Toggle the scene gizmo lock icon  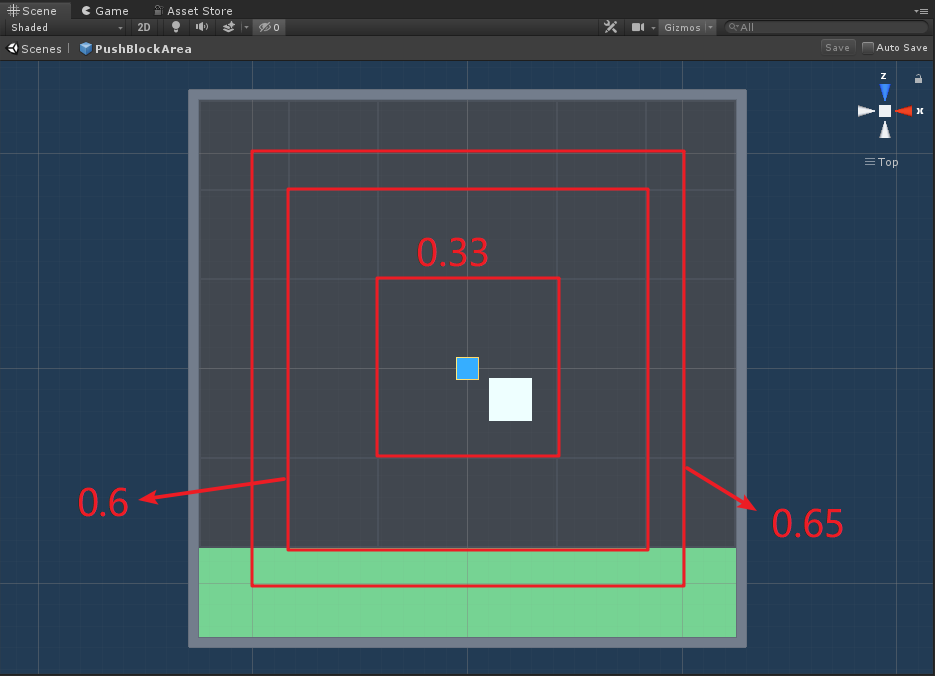(918, 79)
